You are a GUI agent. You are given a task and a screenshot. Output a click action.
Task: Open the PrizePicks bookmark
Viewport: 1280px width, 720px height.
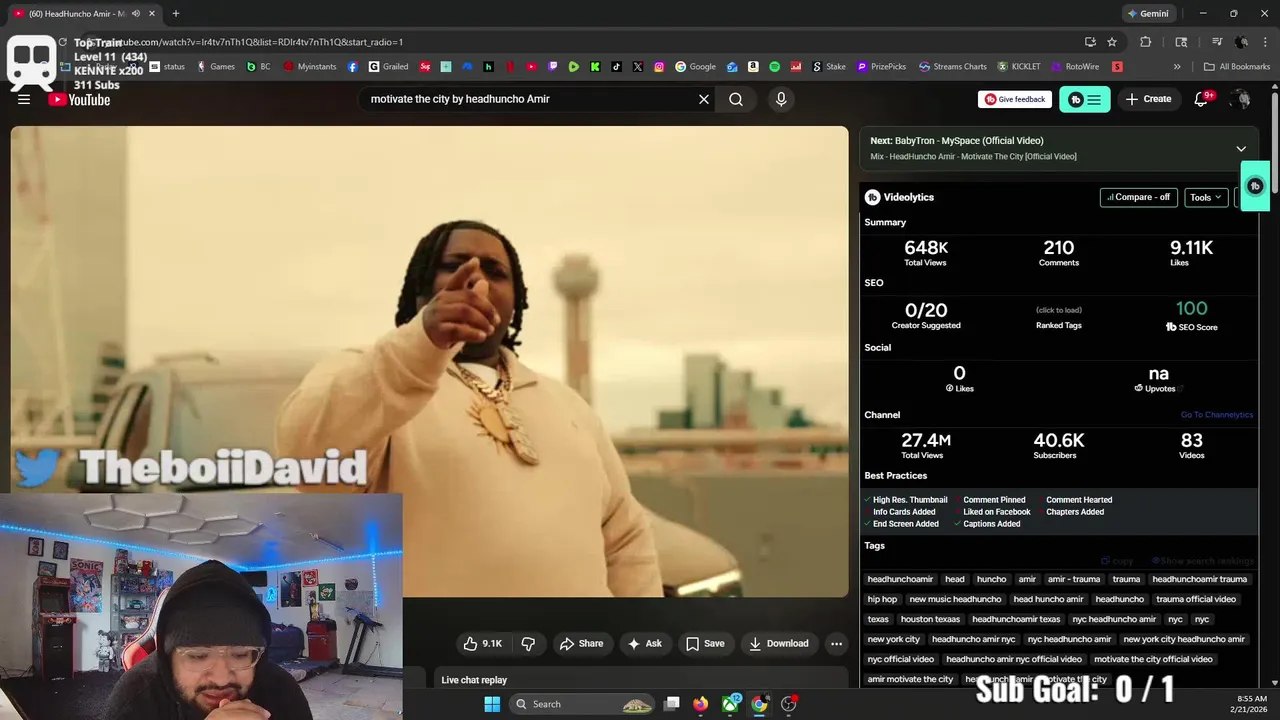[x=881, y=67]
